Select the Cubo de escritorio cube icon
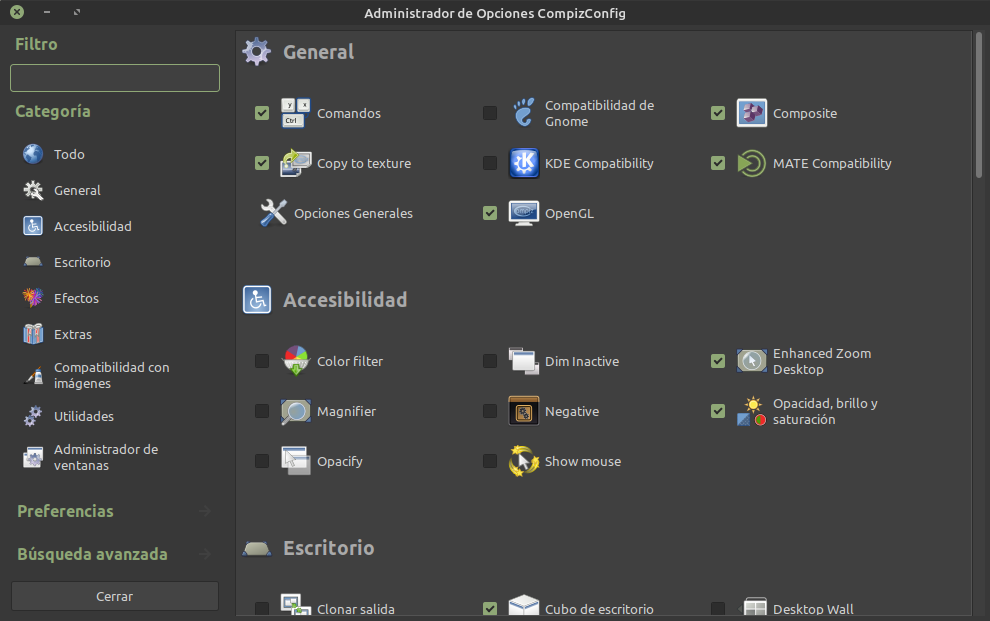 pyautogui.click(x=523, y=608)
